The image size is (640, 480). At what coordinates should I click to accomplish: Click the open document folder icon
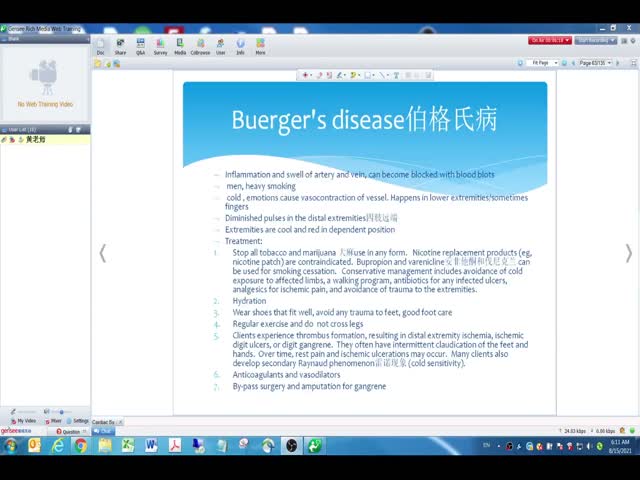coord(98,64)
